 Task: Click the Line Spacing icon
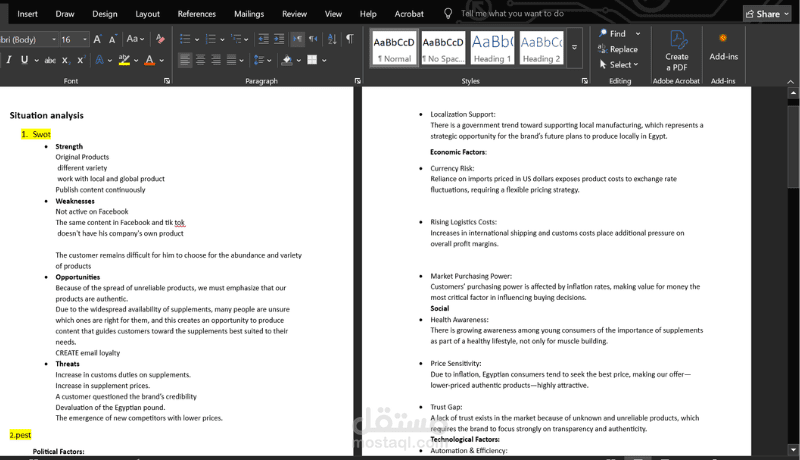click(259, 60)
